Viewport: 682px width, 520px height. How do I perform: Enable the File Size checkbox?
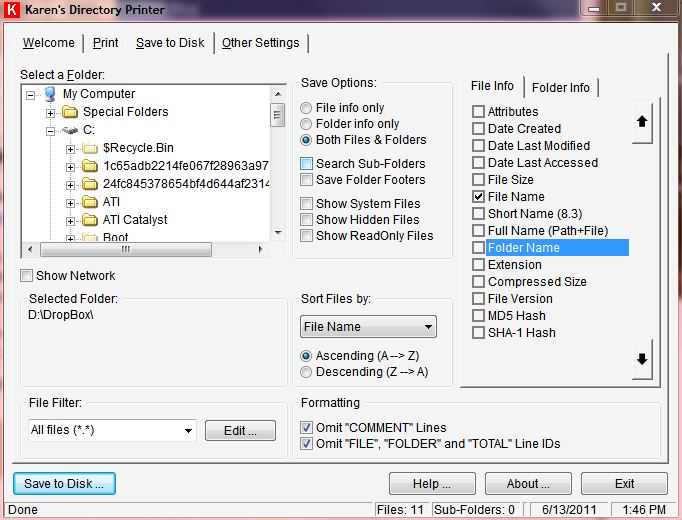tap(478, 180)
